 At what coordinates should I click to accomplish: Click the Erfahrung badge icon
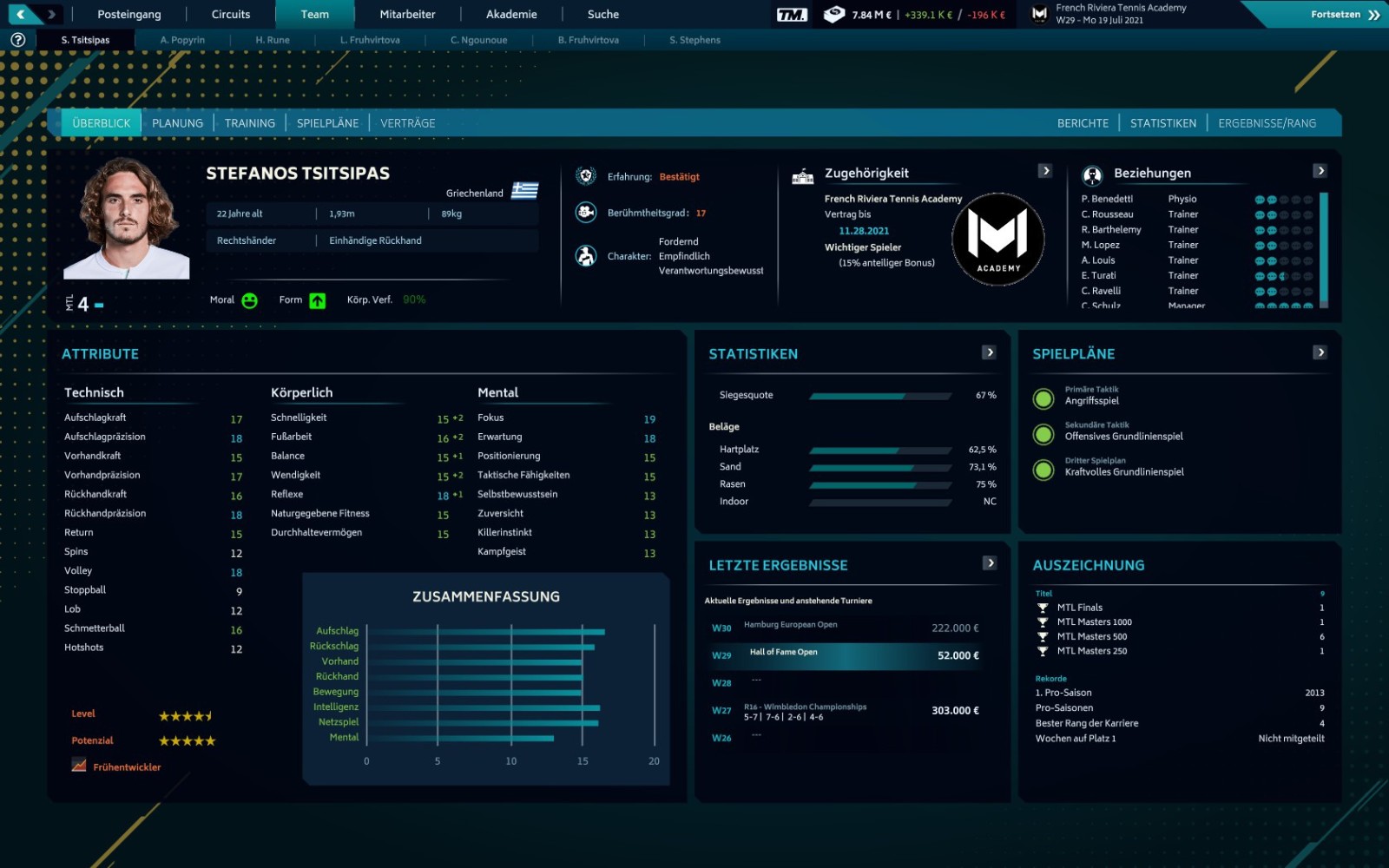(x=586, y=176)
